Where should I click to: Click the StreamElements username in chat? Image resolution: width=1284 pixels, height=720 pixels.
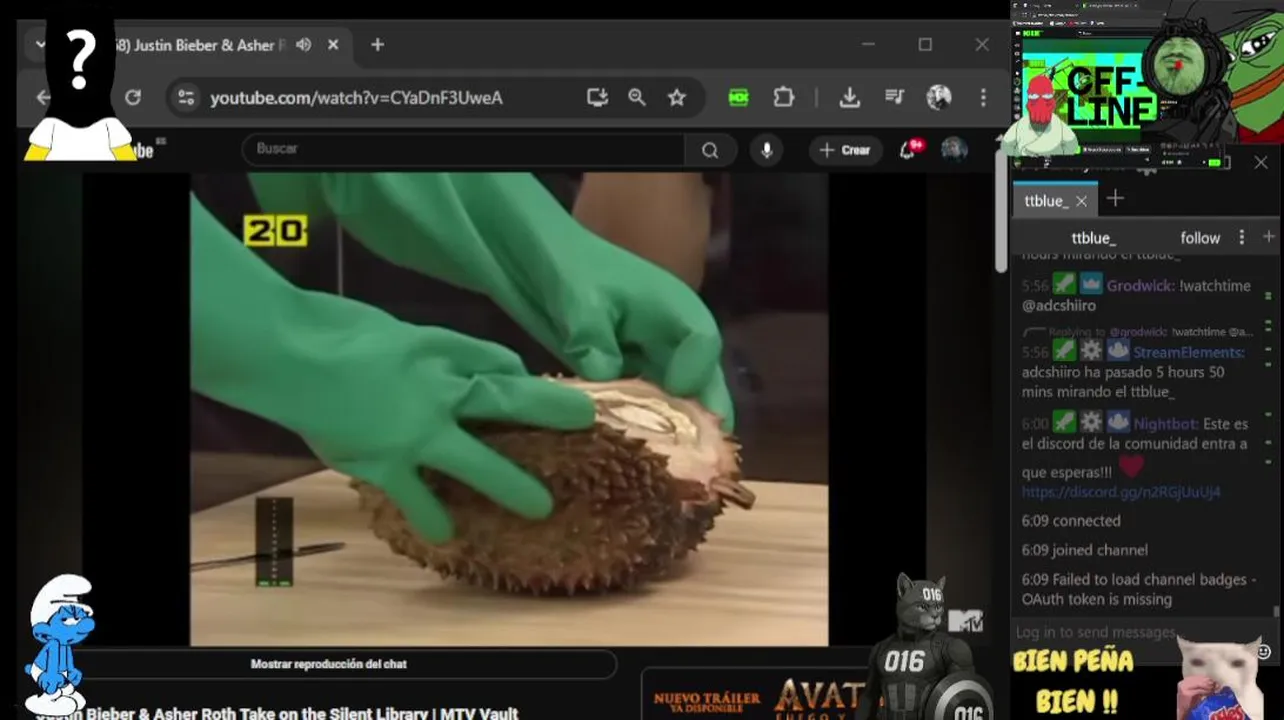coord(1189,352)
